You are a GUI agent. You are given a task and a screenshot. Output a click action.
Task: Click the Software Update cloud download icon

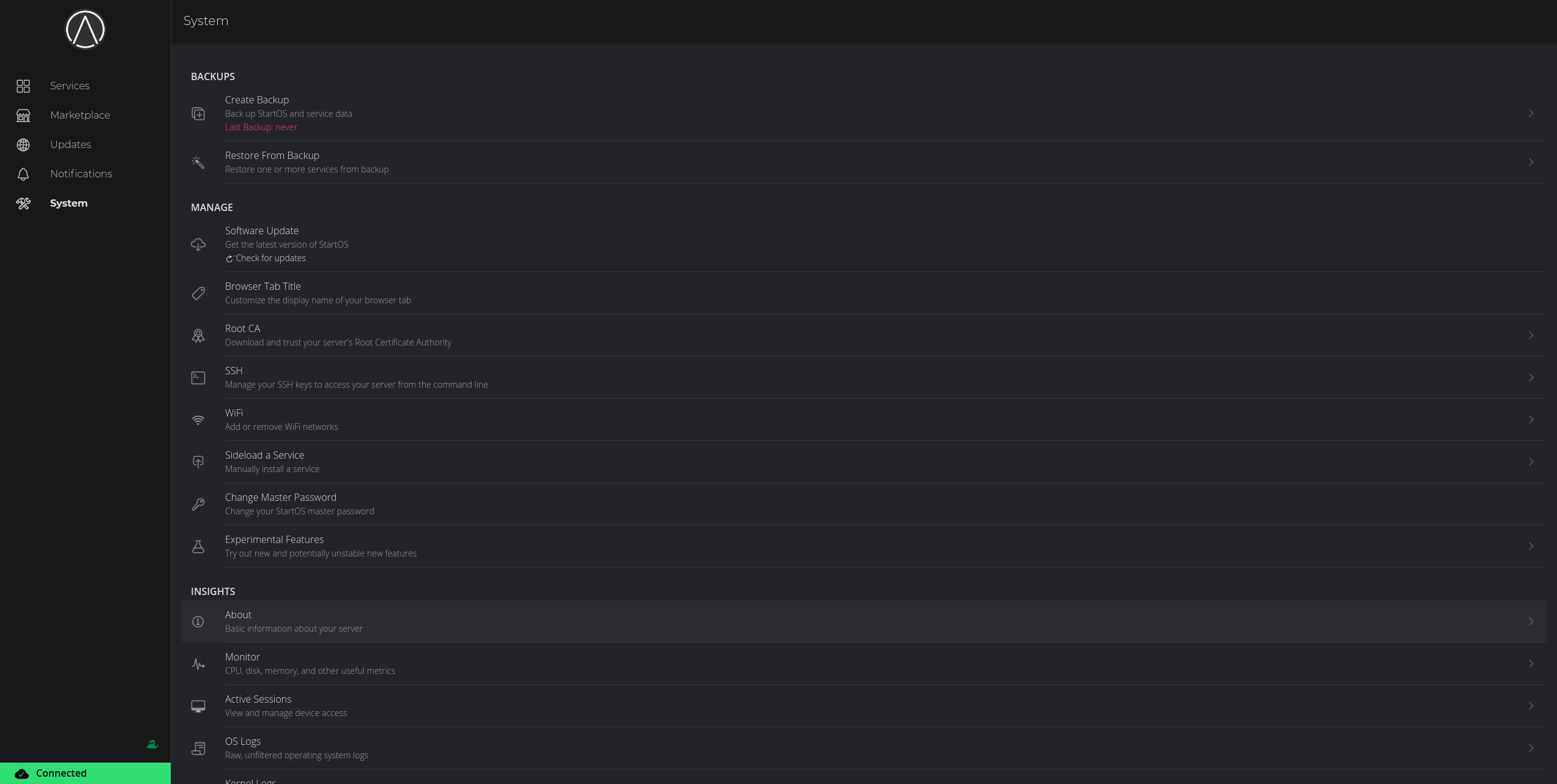pyautogui.click(x=198, y=245)
